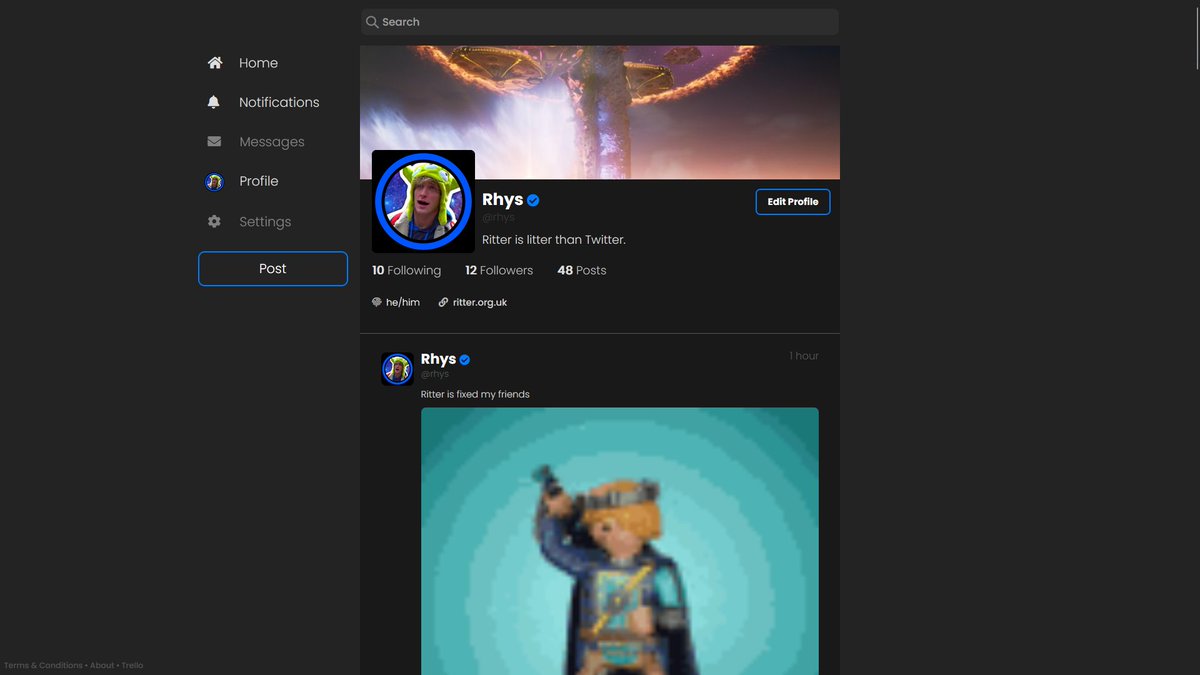Switch to the Profile section
This screenshot has width=1200, height=675.
pos(258,181)
